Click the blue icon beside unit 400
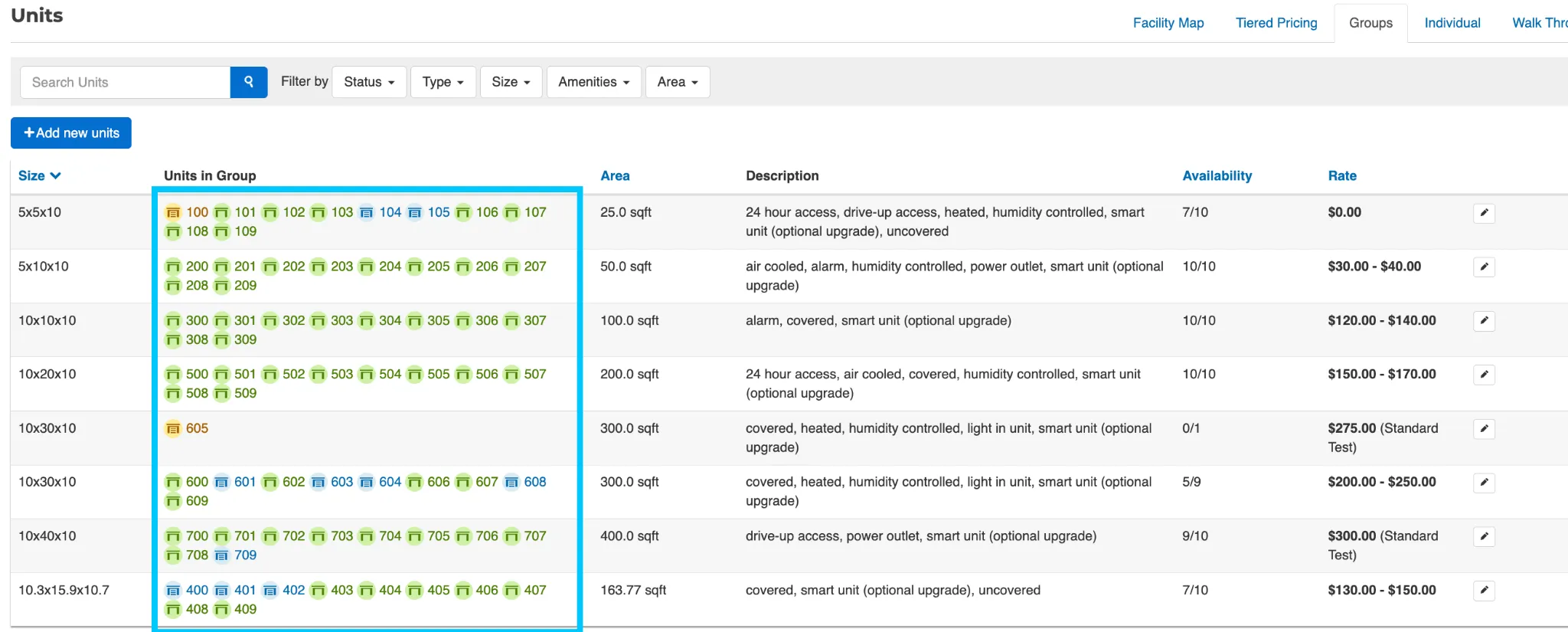The height and width of the screenshot is (632, 1568). tap(173, 590)
